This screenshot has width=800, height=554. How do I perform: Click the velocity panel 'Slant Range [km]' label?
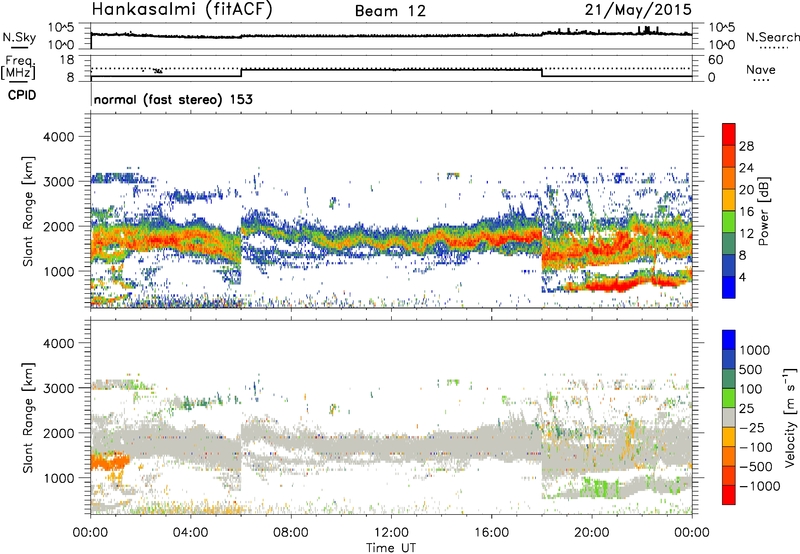pyautogui.click(x=28, y=417)
